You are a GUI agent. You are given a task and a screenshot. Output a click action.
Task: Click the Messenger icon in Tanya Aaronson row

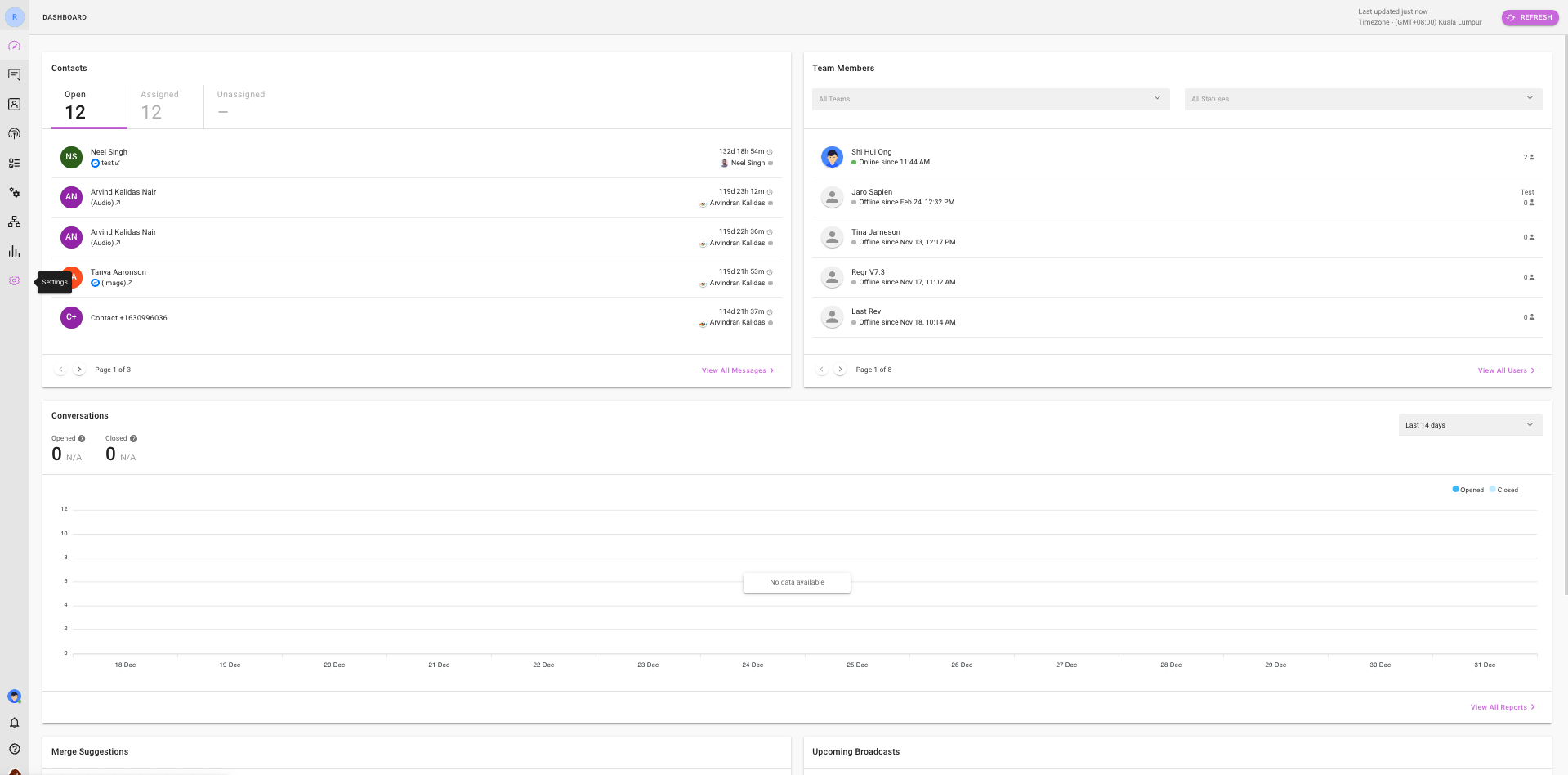tap(95, 283)
